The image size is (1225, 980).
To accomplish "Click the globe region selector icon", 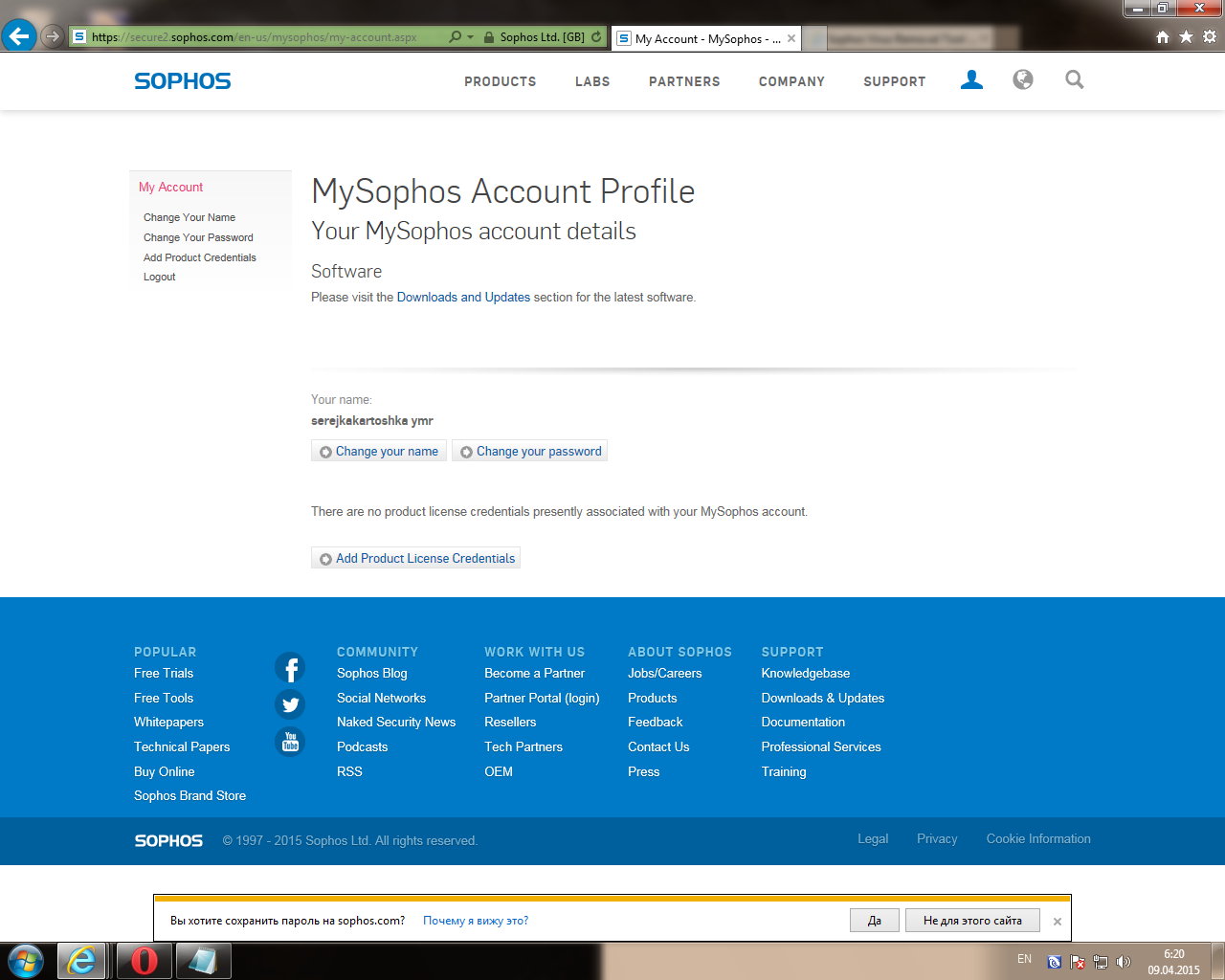I will point(1023,79).
